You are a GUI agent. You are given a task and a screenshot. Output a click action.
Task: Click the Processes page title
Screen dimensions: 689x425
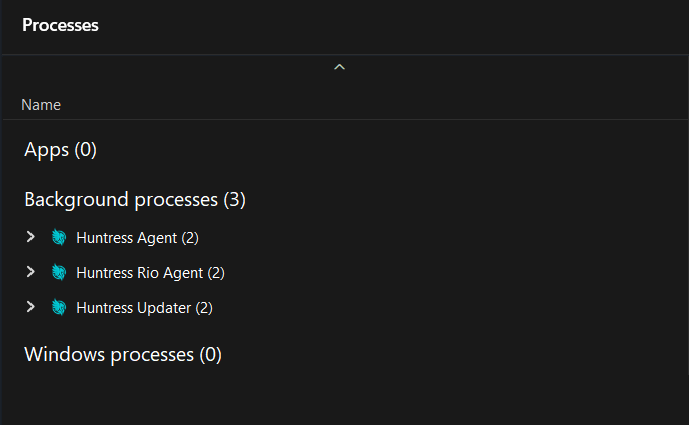tap(60, 25)
